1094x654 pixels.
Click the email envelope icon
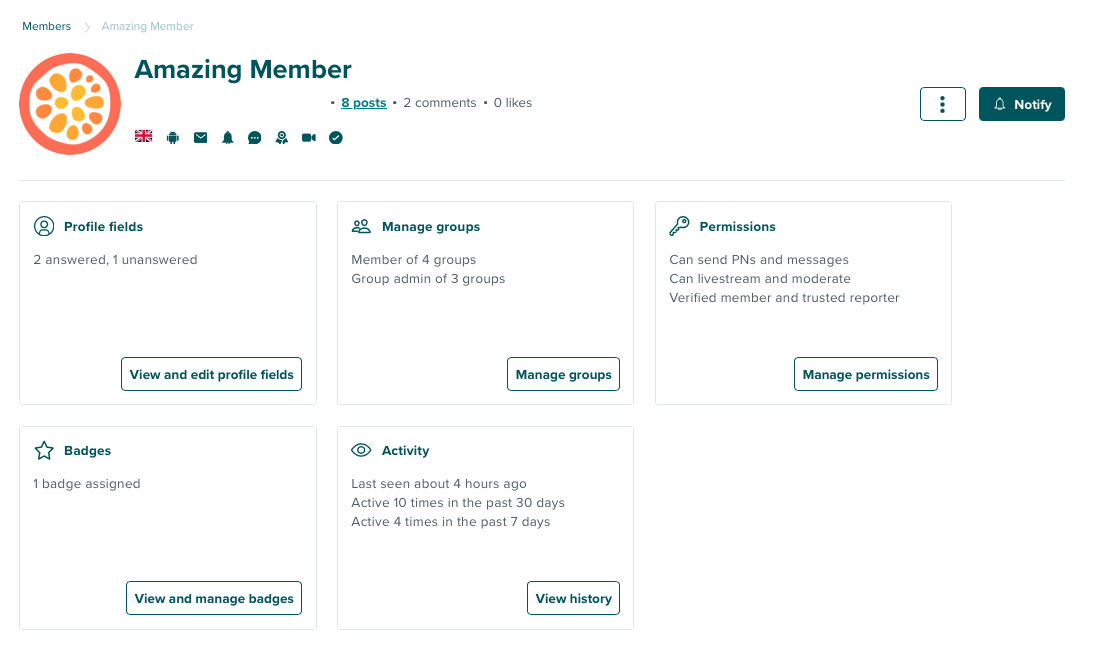[x=200, y=137]
